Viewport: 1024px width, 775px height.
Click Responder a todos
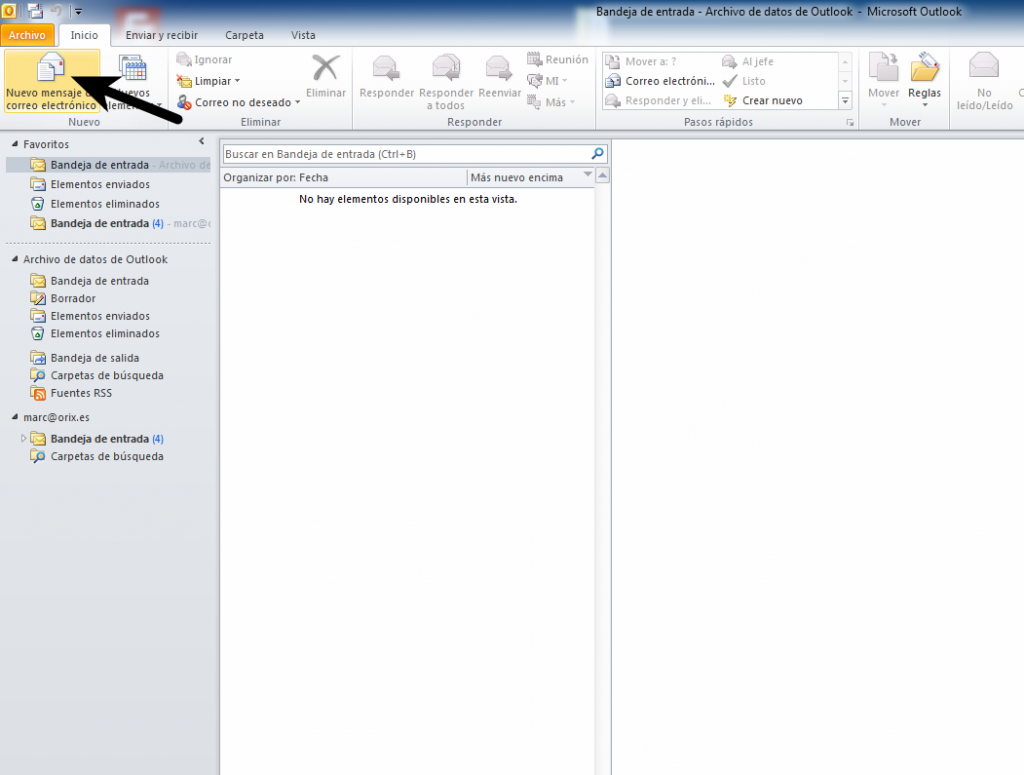click(446, 82)
